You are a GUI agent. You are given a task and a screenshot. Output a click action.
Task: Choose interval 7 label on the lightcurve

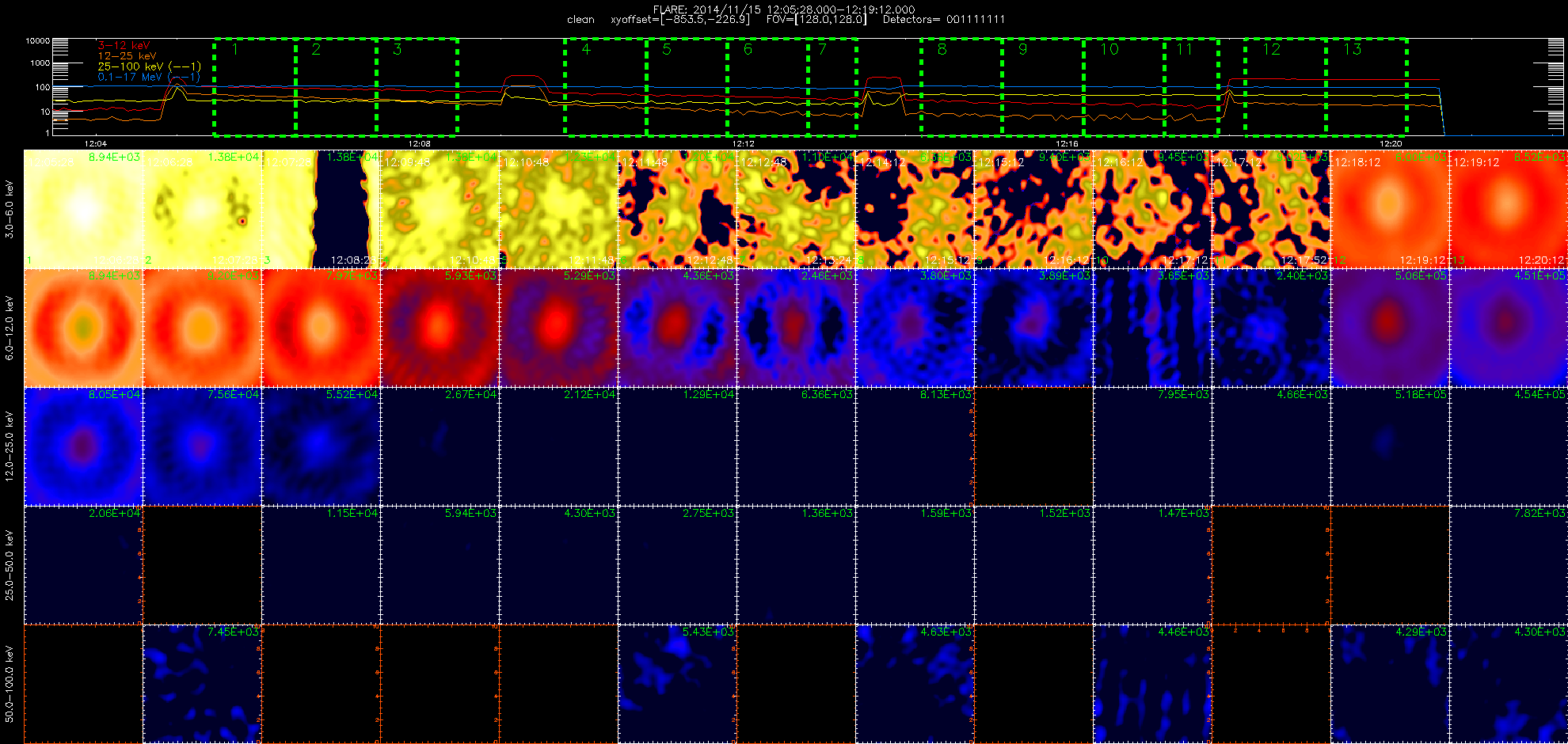822,49
